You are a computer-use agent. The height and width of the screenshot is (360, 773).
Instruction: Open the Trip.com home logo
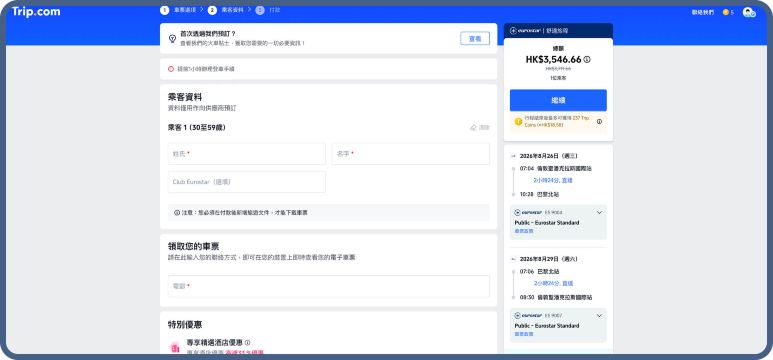click(36, 12)
